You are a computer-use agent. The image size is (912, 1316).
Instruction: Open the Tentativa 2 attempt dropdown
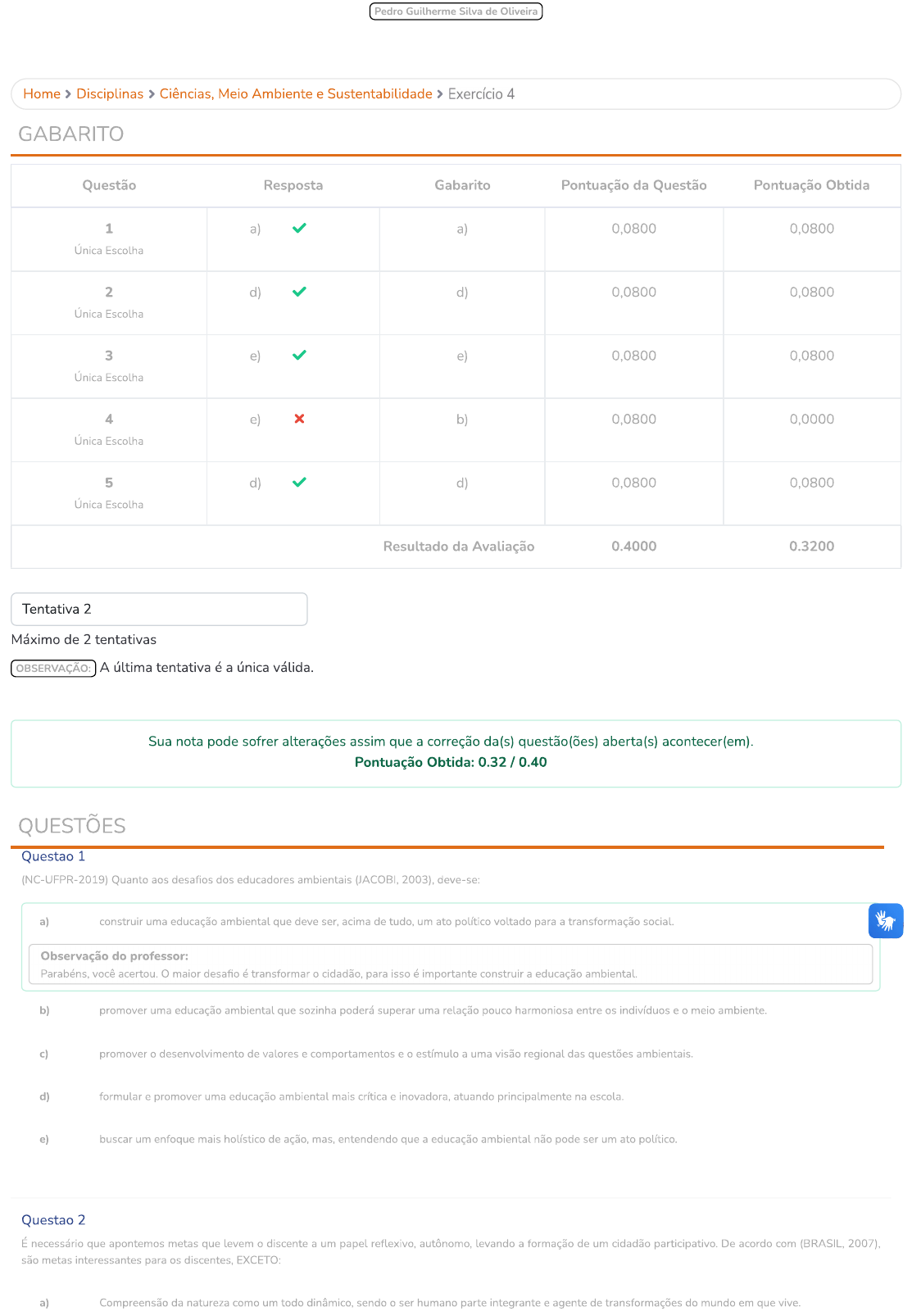(x=159, y=609)
